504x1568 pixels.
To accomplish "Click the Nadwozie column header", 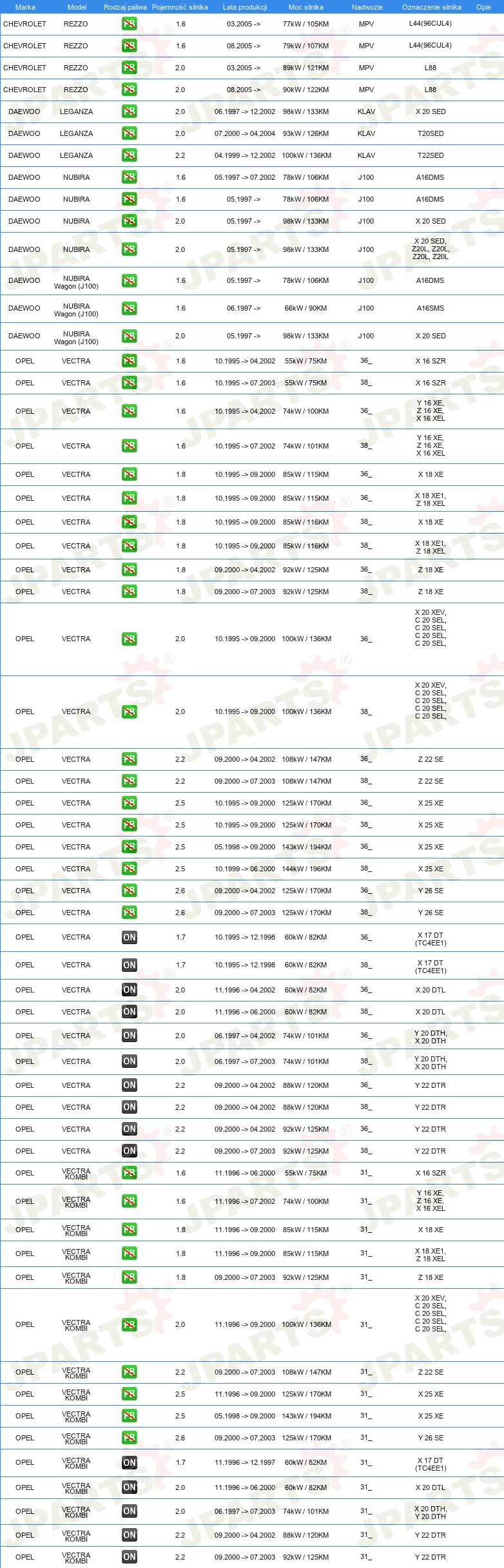I will tap(367, 7).
